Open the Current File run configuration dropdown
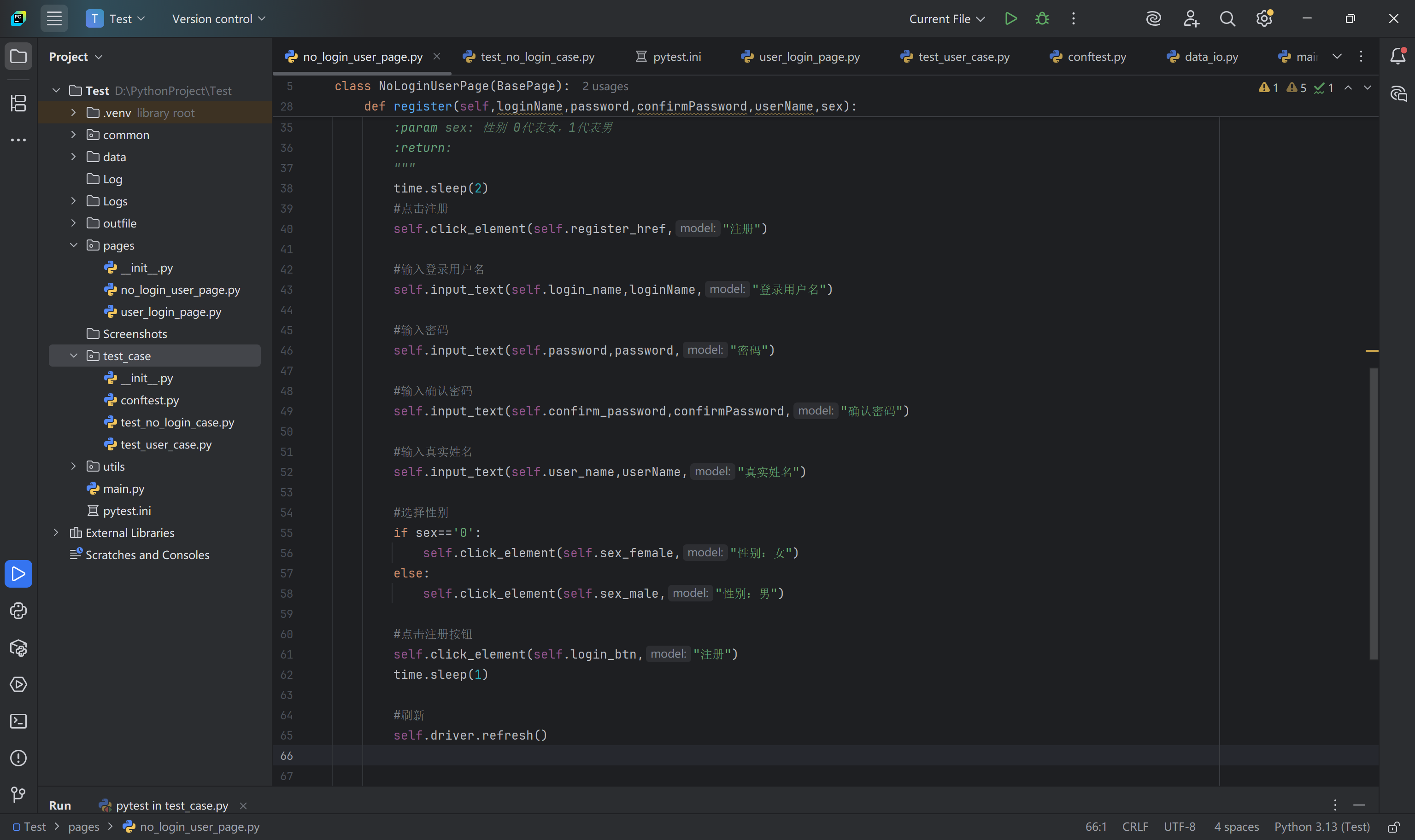 [947, 19]
